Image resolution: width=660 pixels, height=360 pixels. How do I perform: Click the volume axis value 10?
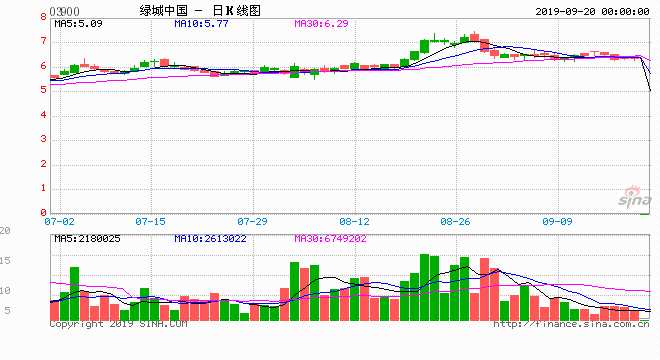coord(5,291)
